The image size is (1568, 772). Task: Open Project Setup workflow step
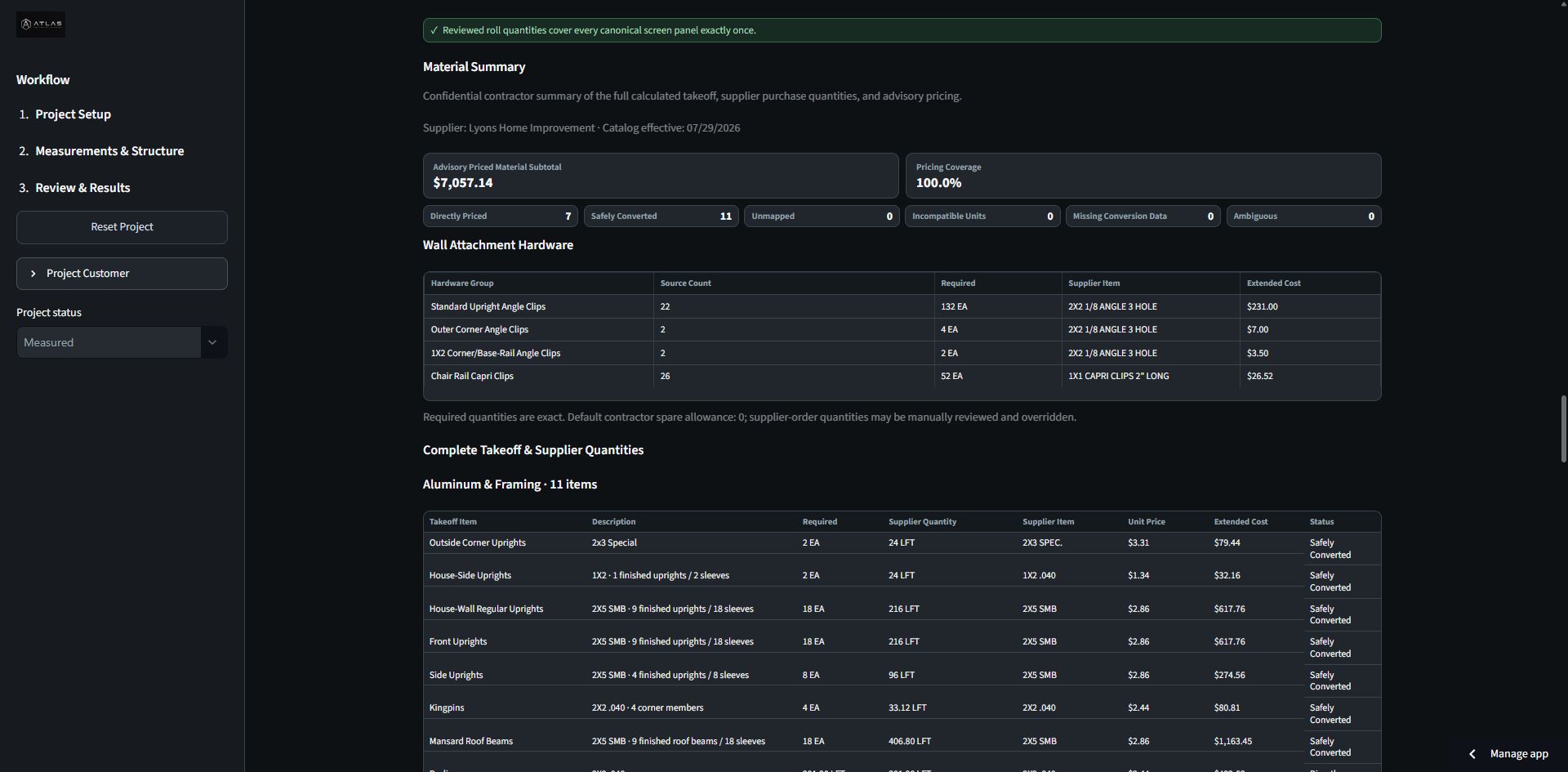point(73,114)
